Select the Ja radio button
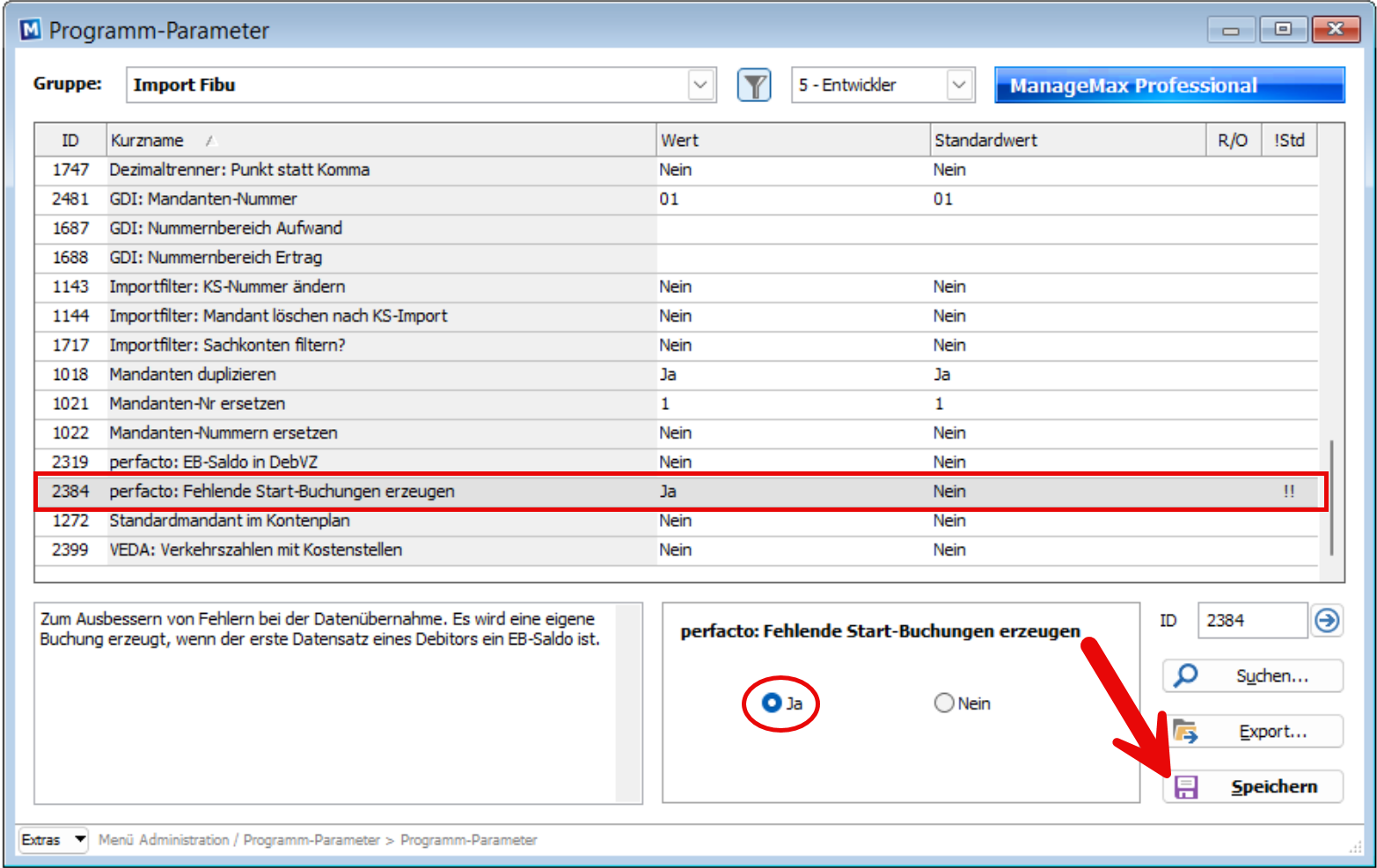 (772, 703)
